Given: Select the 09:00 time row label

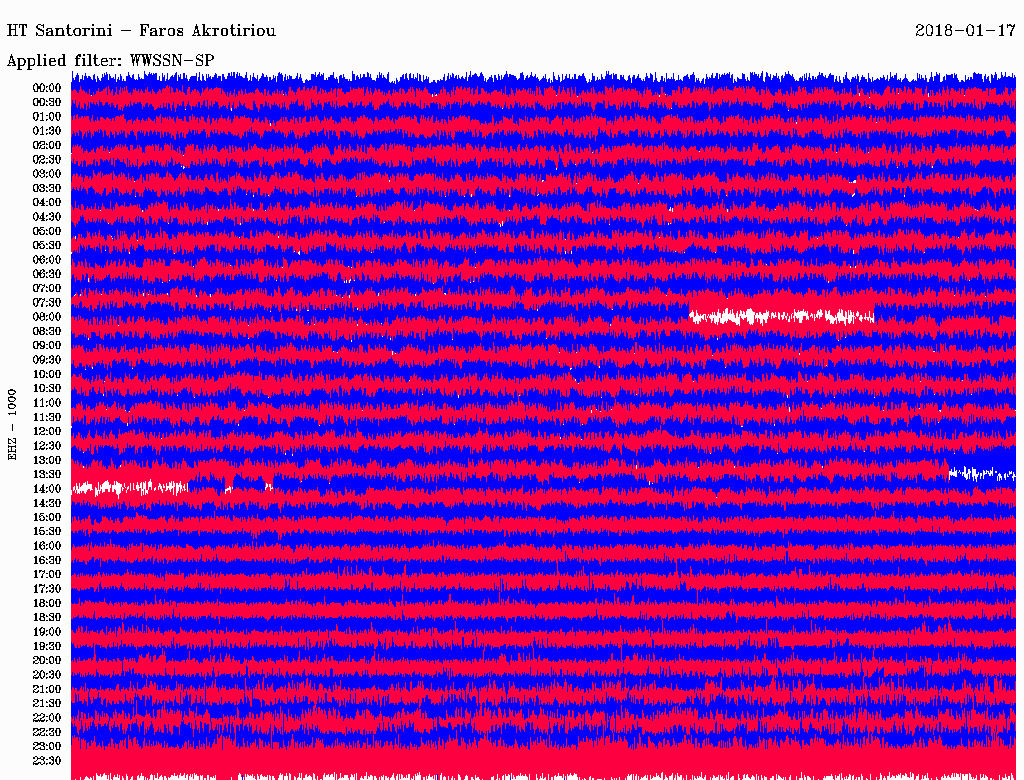Looking at the screenshot, I should click(47, 346).
